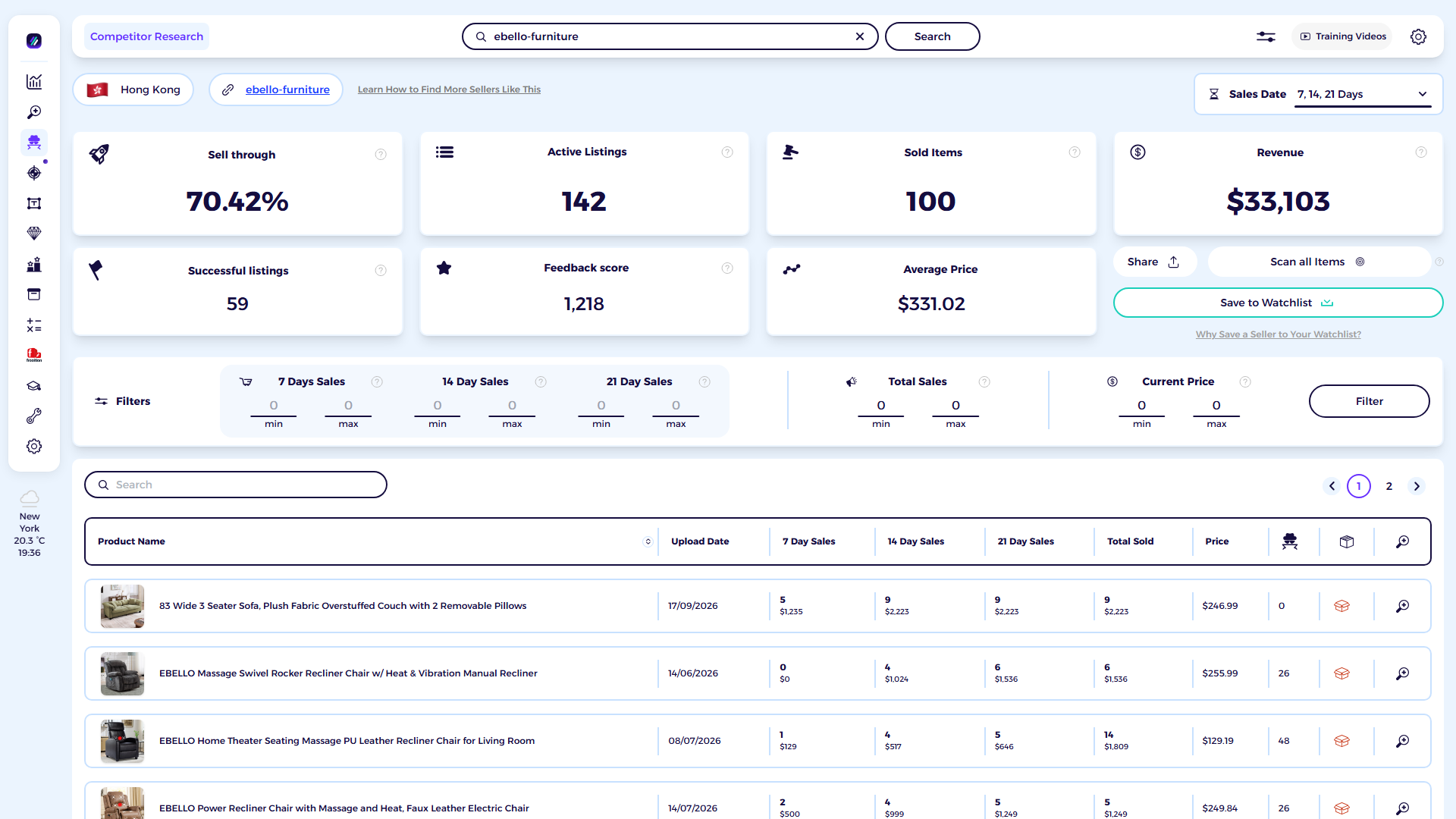Open the wrench tools icon in sidebar
The image size is (1456, 819).
coord(34,416)
